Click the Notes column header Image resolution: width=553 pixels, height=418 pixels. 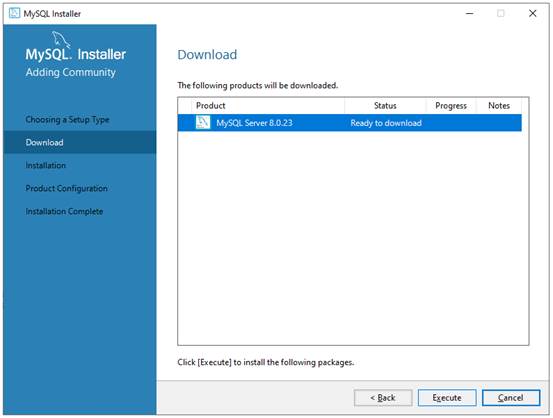coord(499,105)
